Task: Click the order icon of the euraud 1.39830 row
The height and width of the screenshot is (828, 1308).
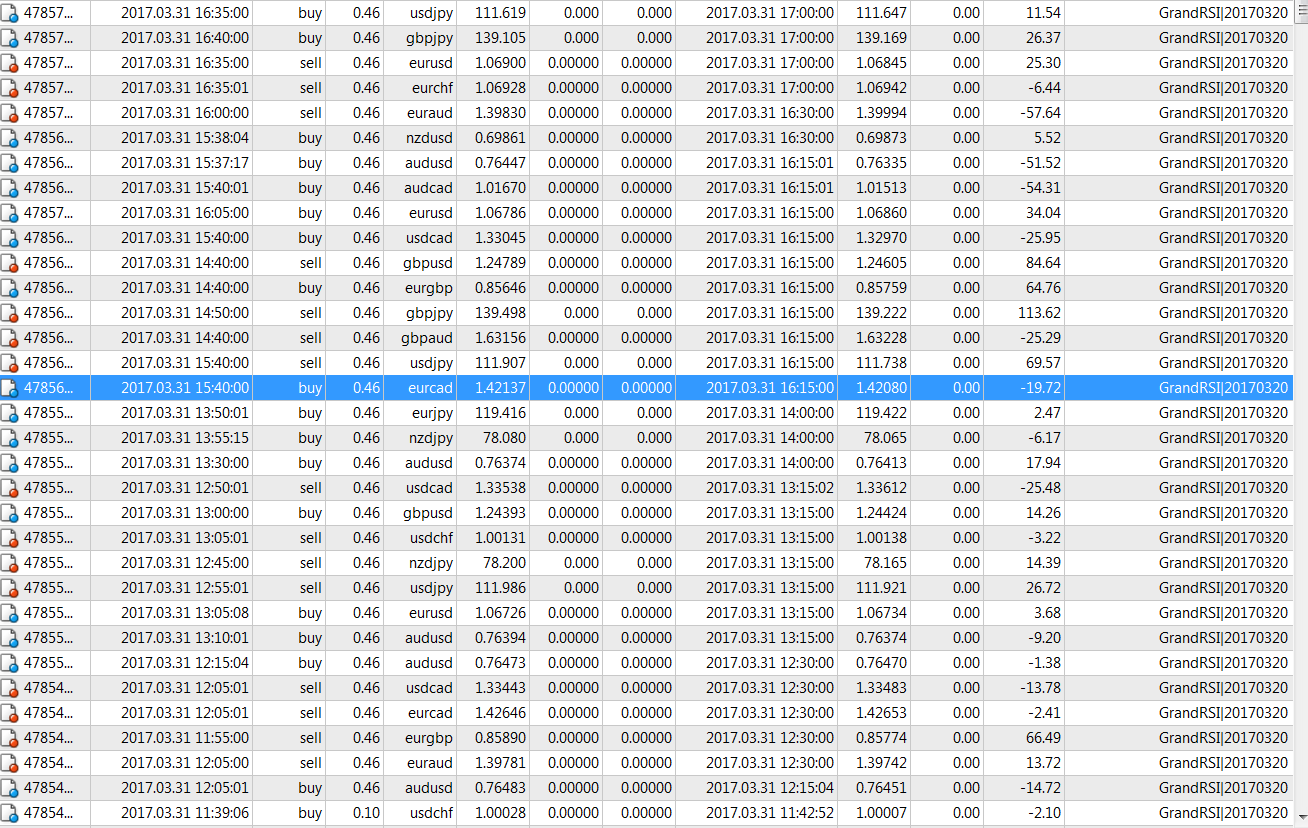Action: pyautogui.click(x=10, y=113)
